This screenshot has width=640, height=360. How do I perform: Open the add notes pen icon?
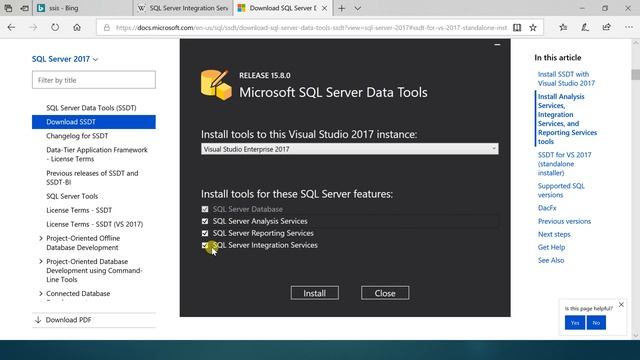(585, 27)
